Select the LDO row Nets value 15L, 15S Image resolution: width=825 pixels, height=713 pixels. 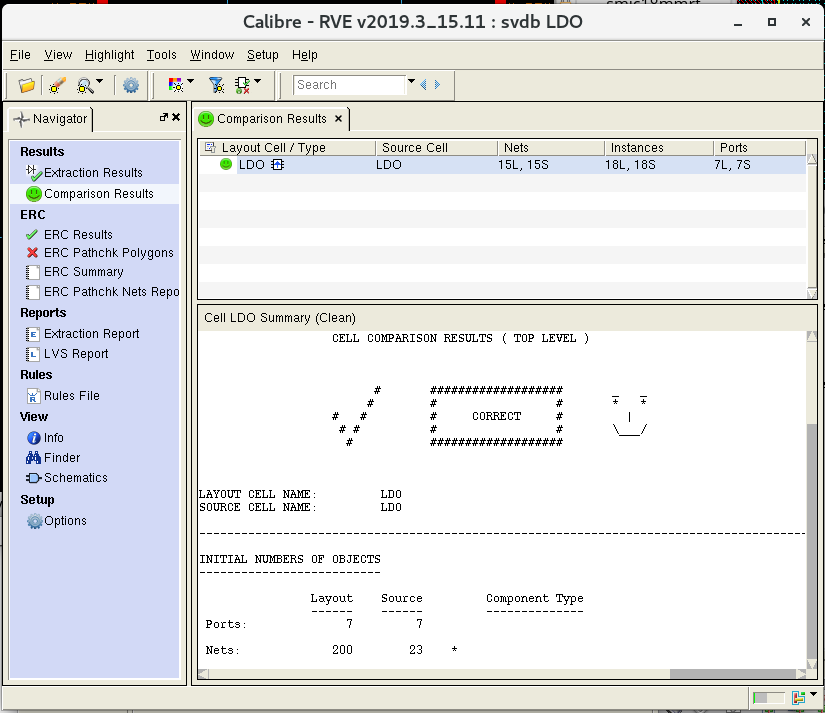click(523, 165)
